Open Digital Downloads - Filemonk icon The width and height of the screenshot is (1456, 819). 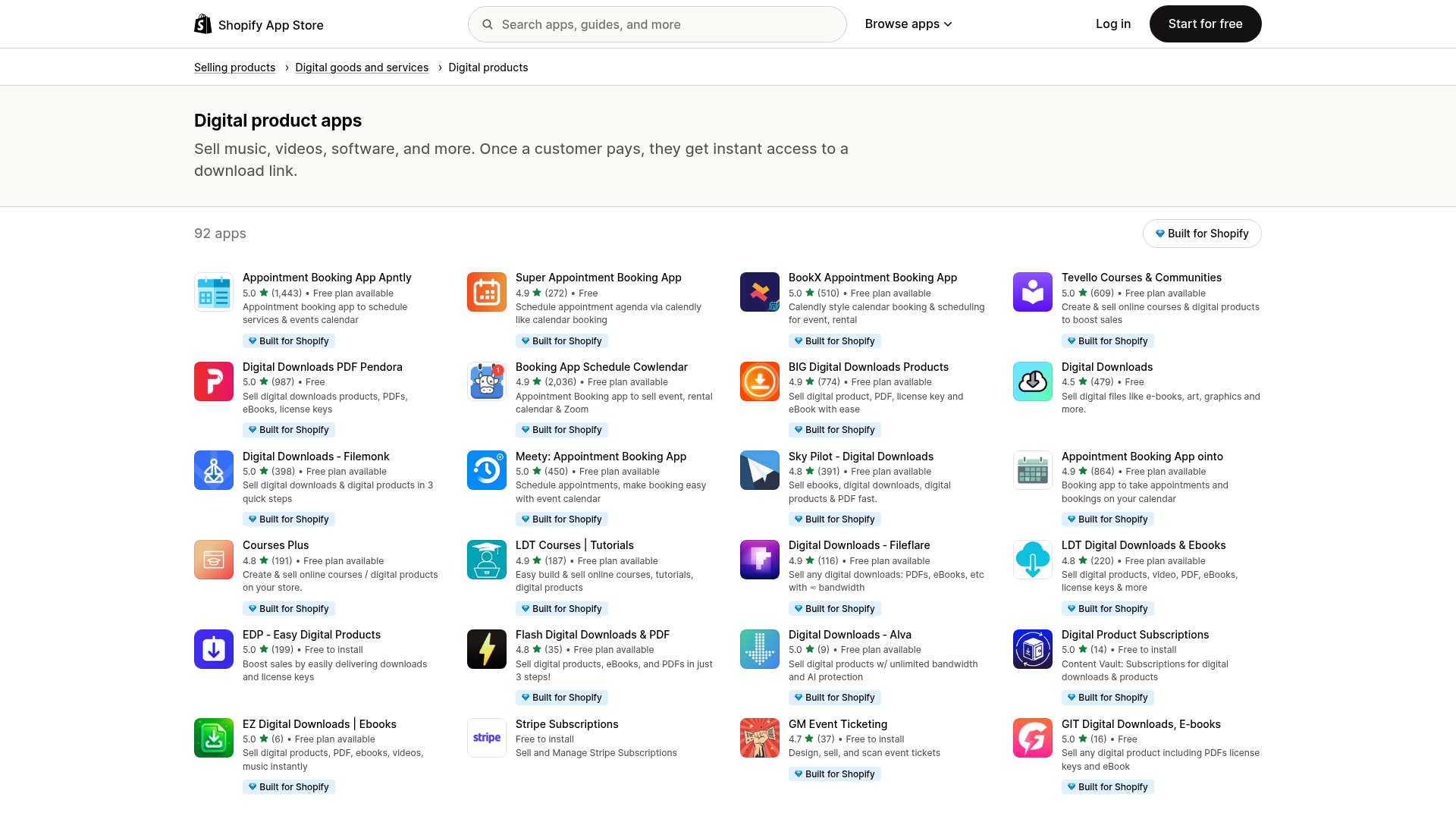click(x=214, y=470)
